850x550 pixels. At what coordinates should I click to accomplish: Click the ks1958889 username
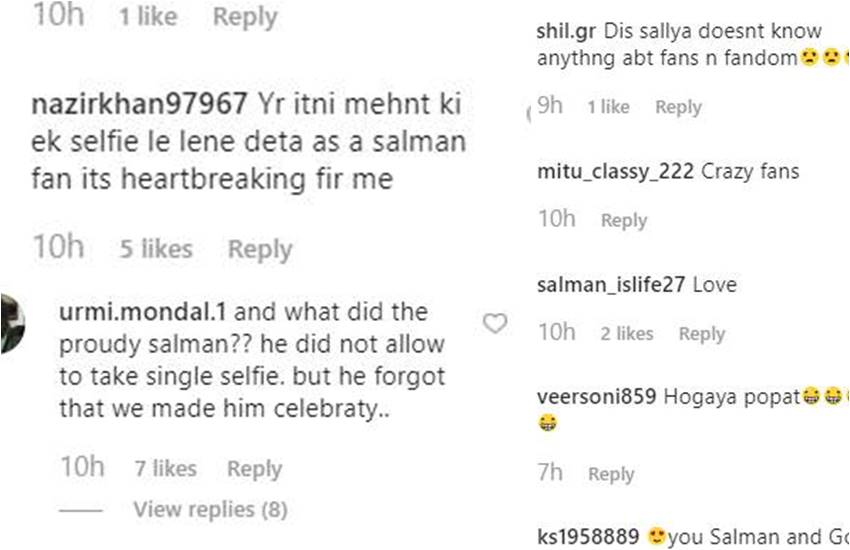[x=589, y=536]
